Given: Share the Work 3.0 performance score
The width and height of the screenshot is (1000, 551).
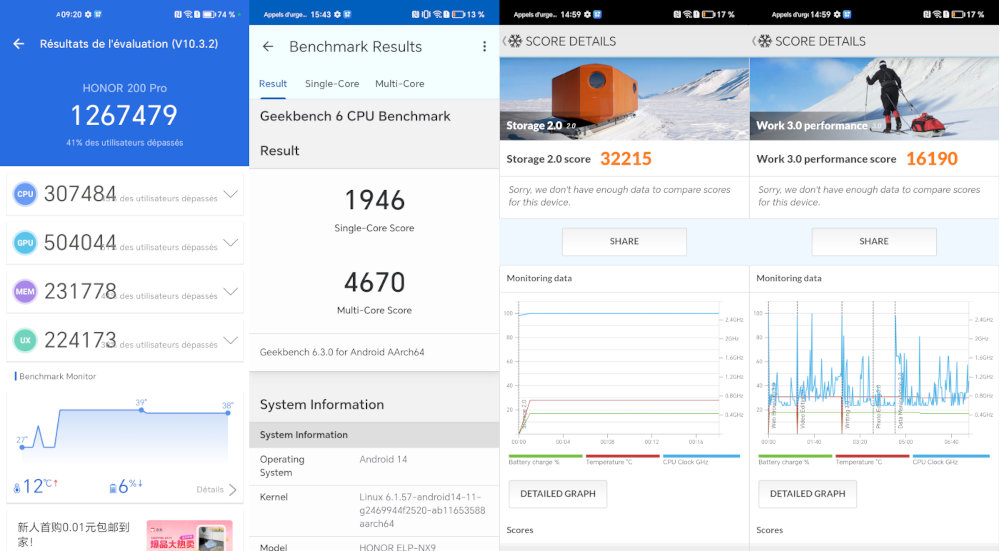Looking at the screenshot, I should [874, 241].
